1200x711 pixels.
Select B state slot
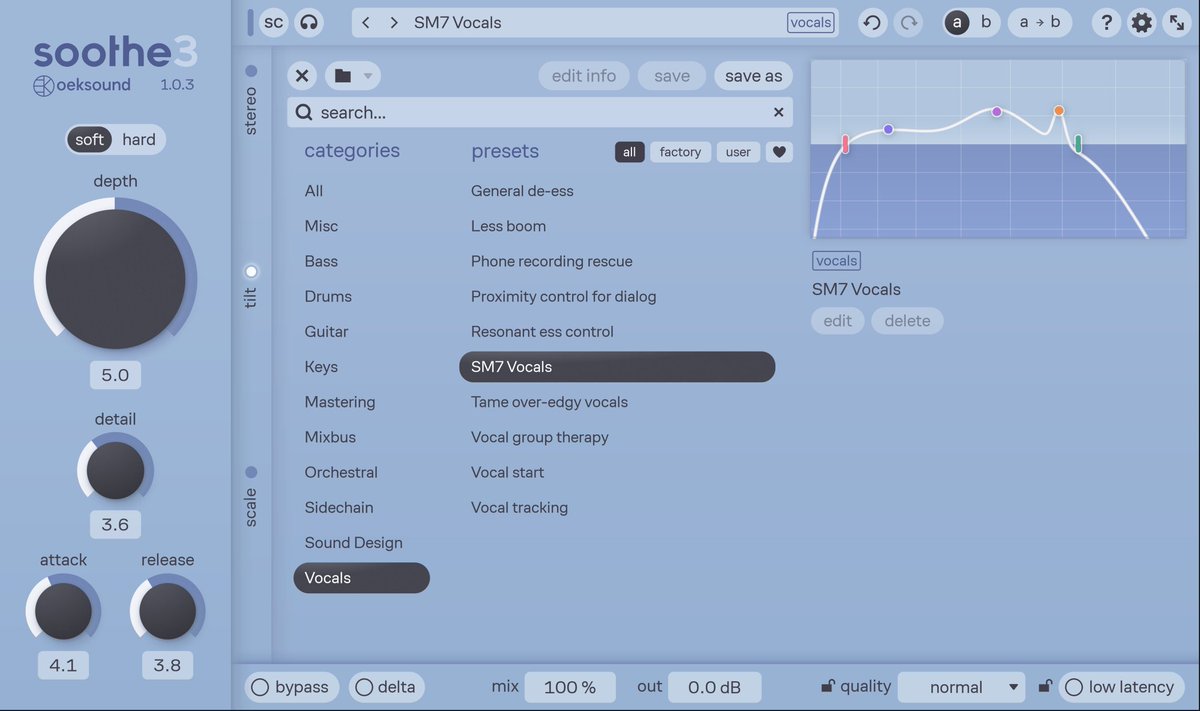click(x=986, y=22)
